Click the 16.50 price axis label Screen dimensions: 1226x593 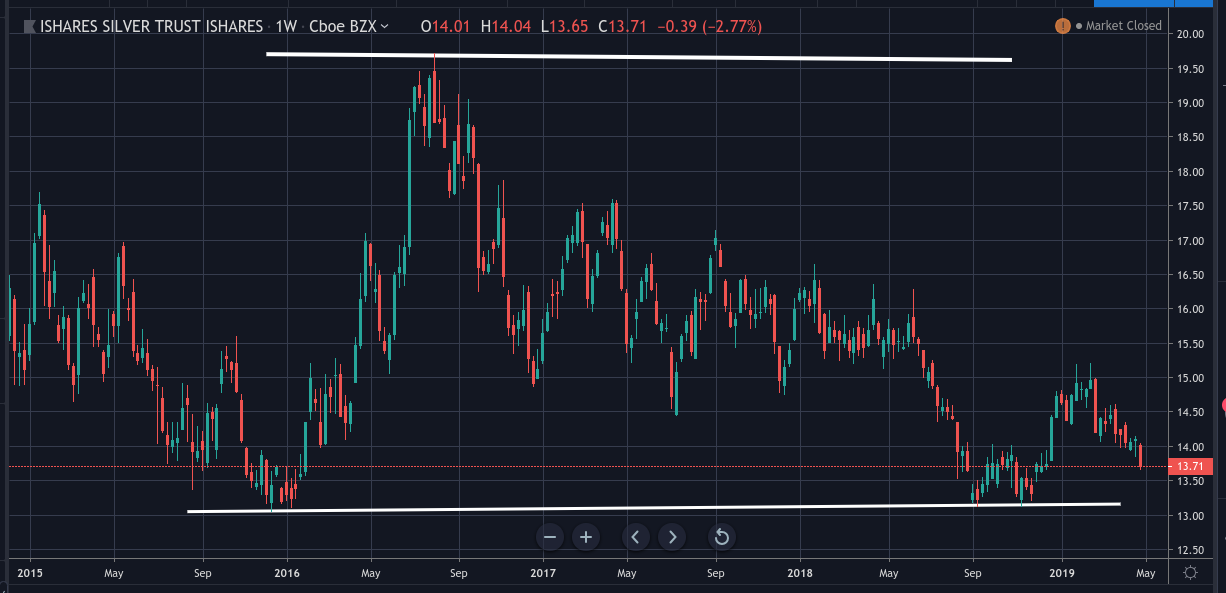(1190, 275)
